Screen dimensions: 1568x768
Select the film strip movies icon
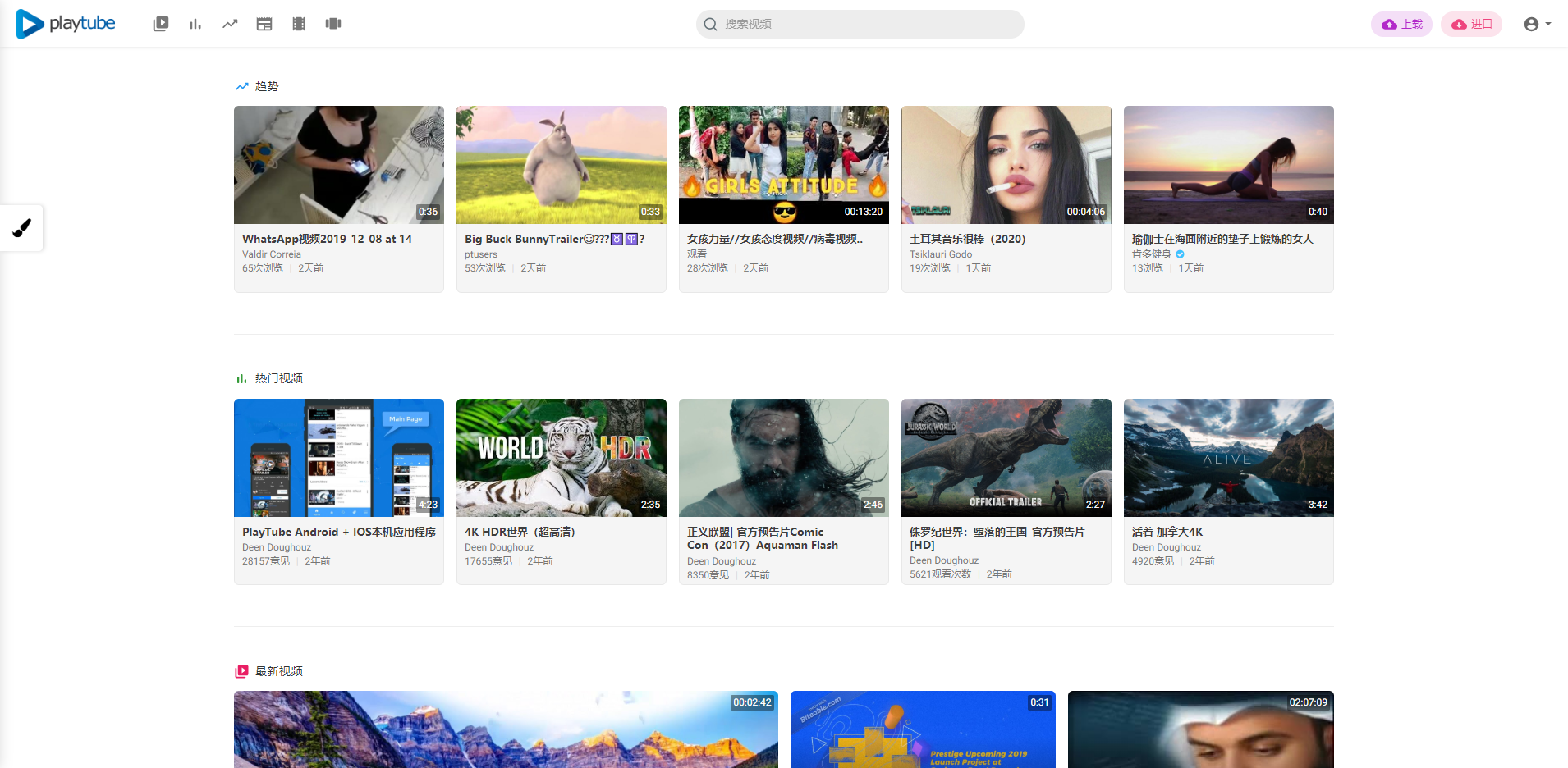click(x=299, y=24)
